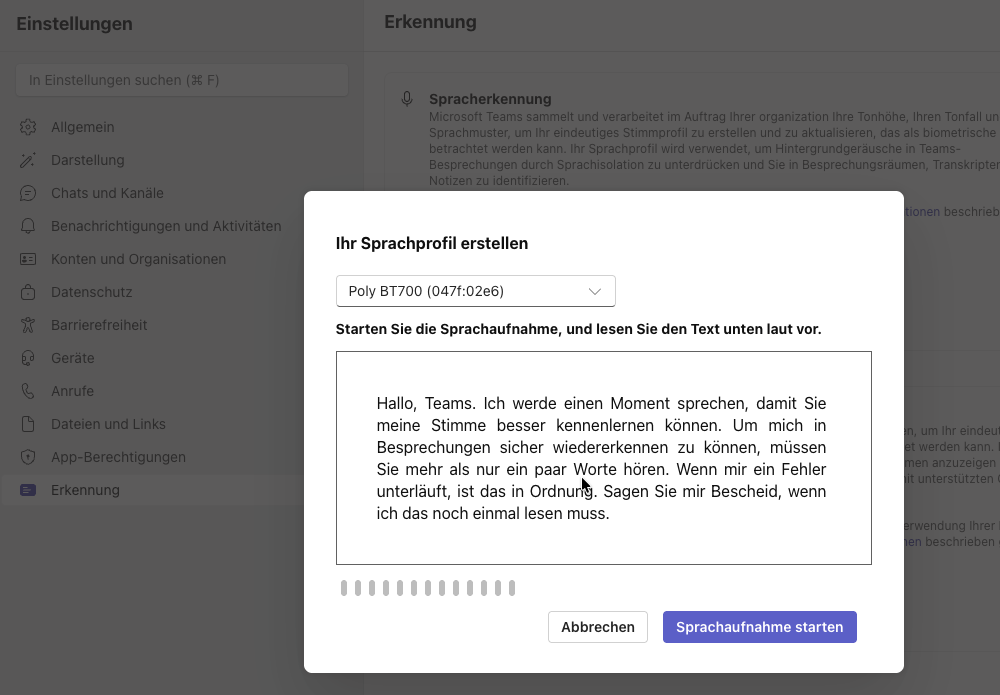1000x695 pixels.
Task: Click the Konten und Organisationen card icon
Action: click(27, 259)
